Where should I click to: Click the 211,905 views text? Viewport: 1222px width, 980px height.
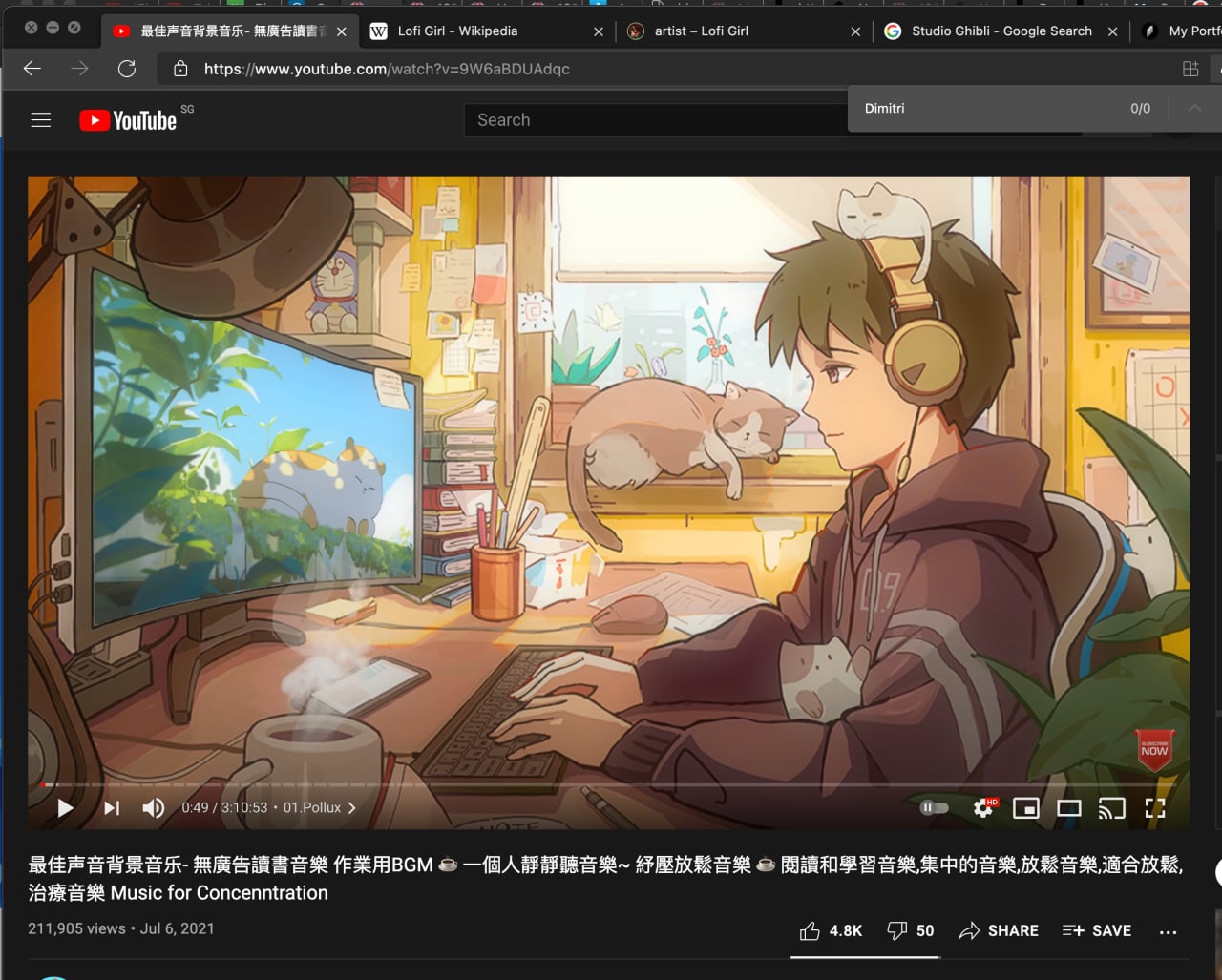coord(76,928)
